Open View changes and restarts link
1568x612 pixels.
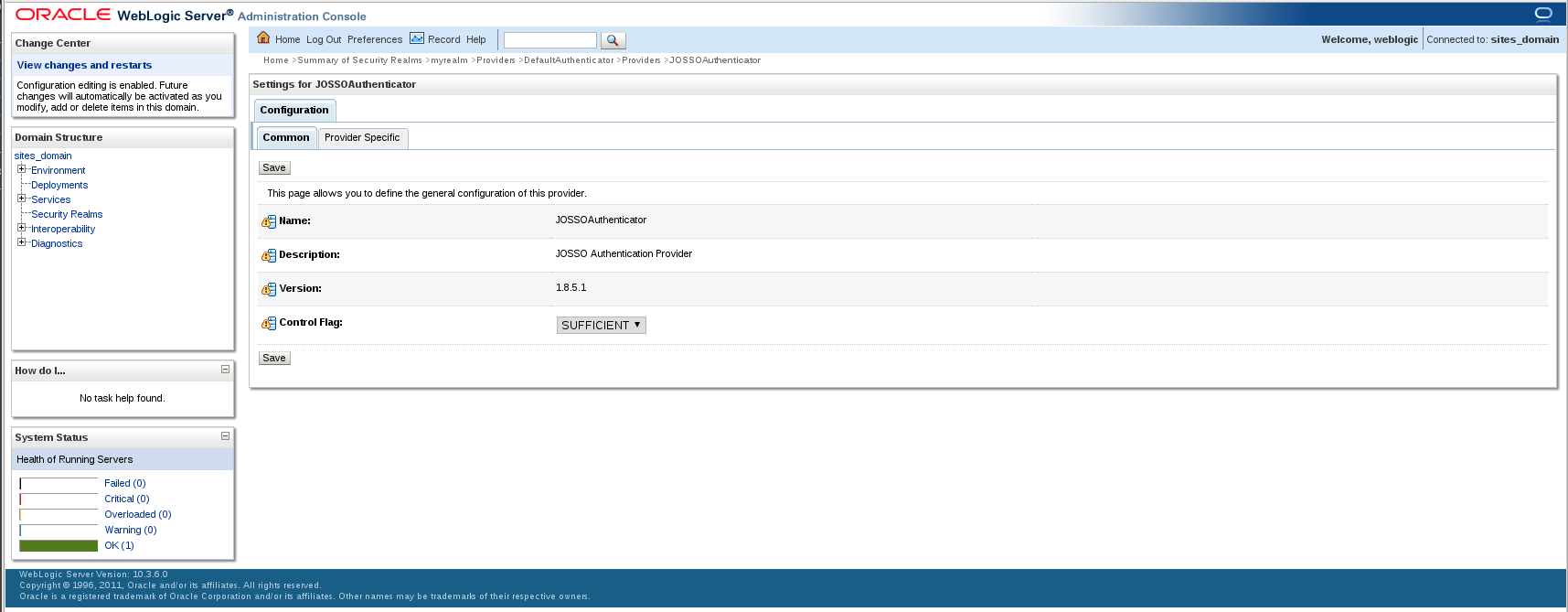[x=84, y=65]
